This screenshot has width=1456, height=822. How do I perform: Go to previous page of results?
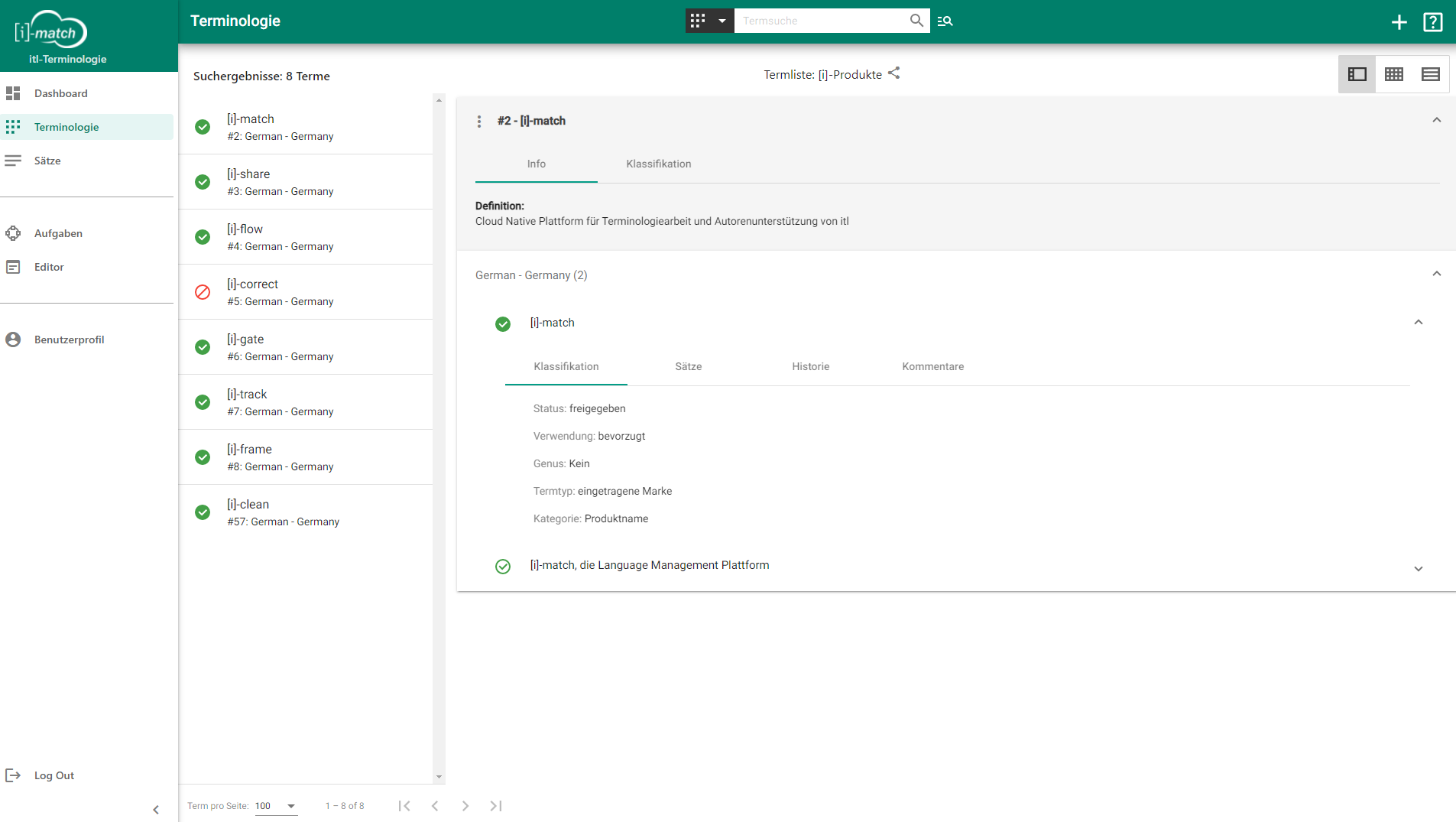click(x=435, y=806)
